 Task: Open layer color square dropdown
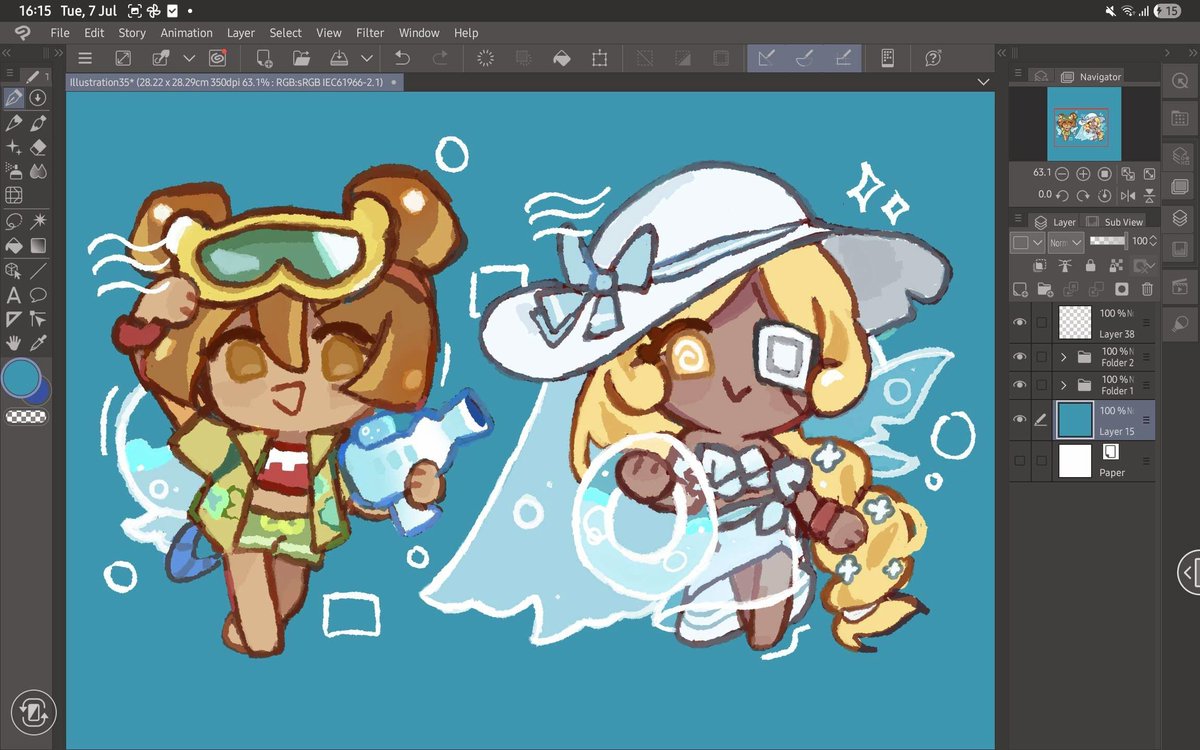tap(1027, 242)
